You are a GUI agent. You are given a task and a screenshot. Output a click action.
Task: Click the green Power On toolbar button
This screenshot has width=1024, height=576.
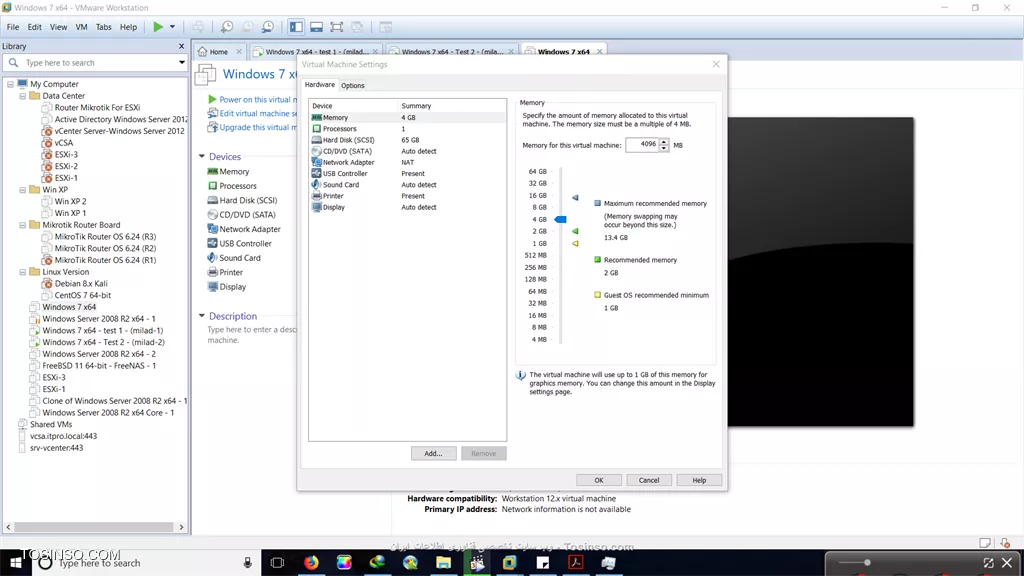(x=158, y=27)
